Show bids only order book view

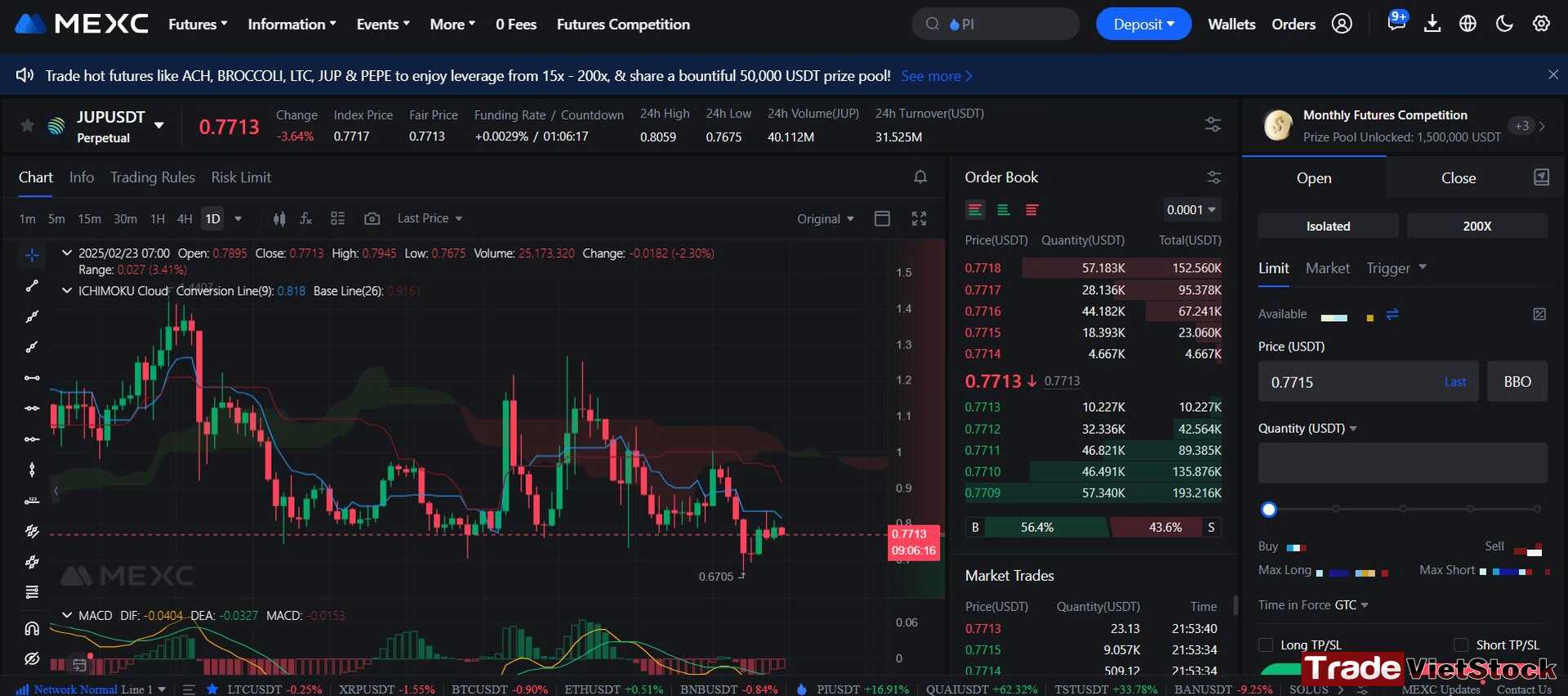click(1004, 210)
